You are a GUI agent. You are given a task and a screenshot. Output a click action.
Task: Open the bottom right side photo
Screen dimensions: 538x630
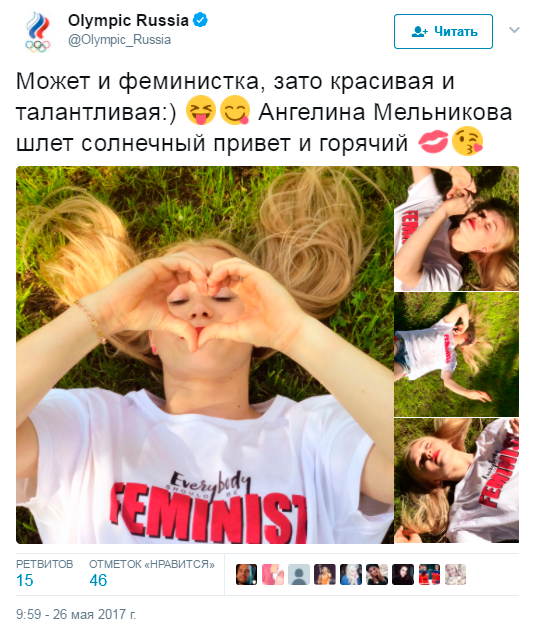click(456, 481)
